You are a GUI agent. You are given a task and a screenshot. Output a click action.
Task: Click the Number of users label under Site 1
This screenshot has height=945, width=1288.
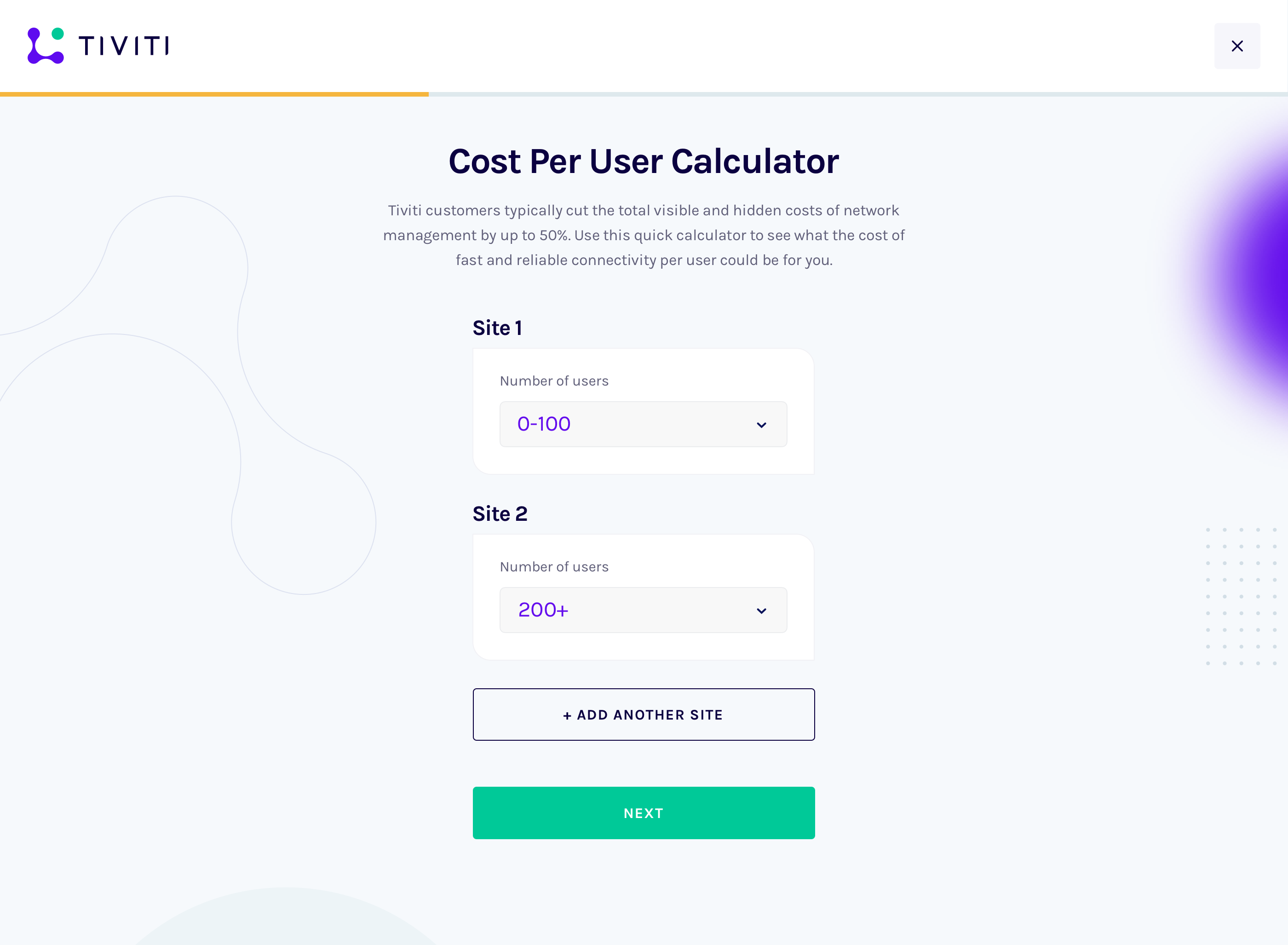[x=554, y=380]
